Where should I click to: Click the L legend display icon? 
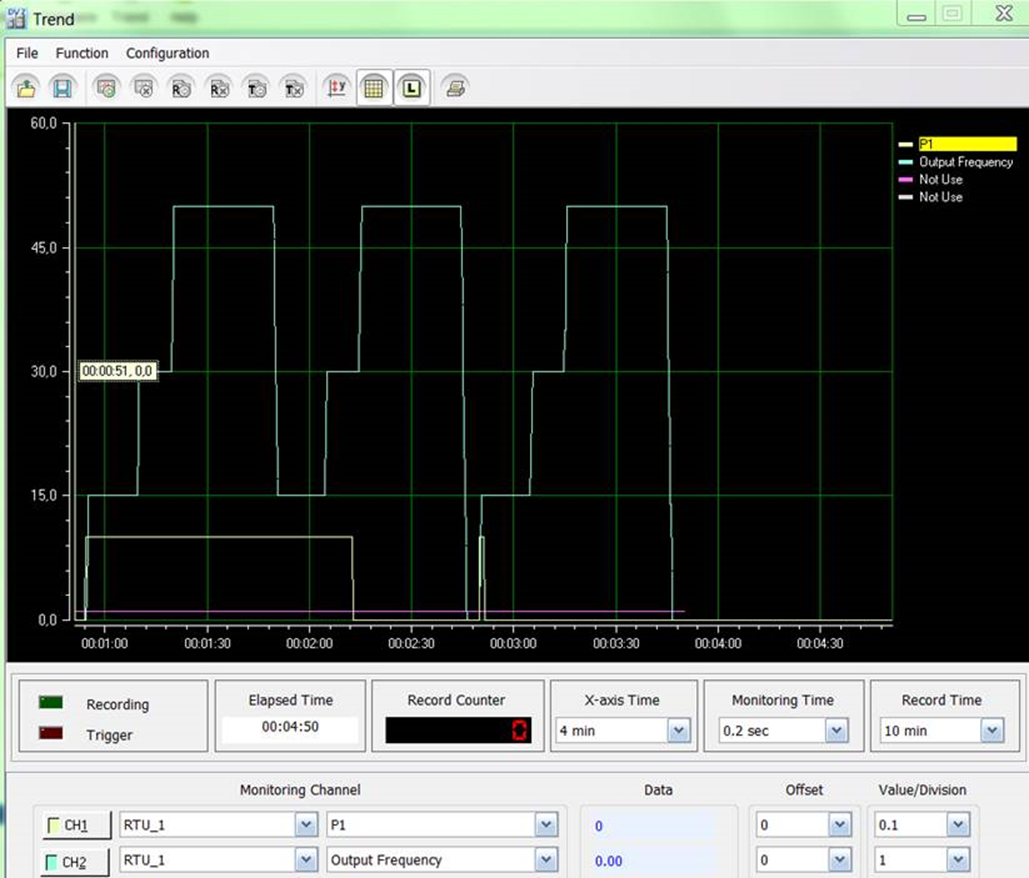[x=412, y=87]
